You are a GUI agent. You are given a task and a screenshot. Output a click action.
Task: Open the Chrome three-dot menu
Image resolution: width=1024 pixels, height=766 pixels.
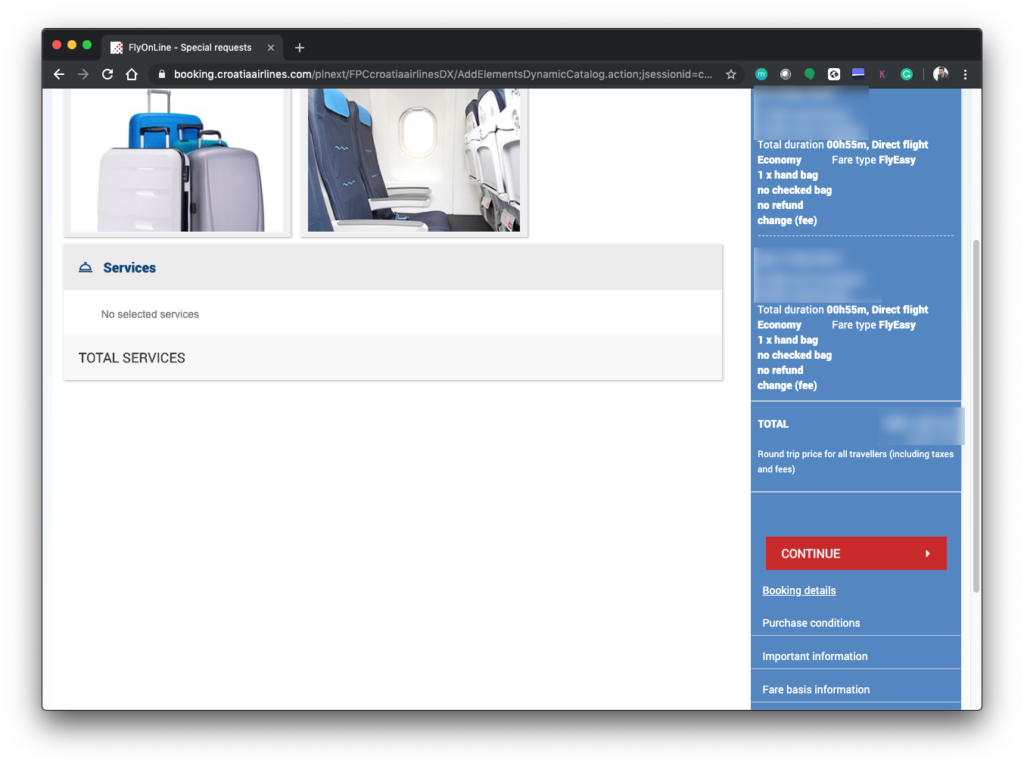(x=965, y=74)
